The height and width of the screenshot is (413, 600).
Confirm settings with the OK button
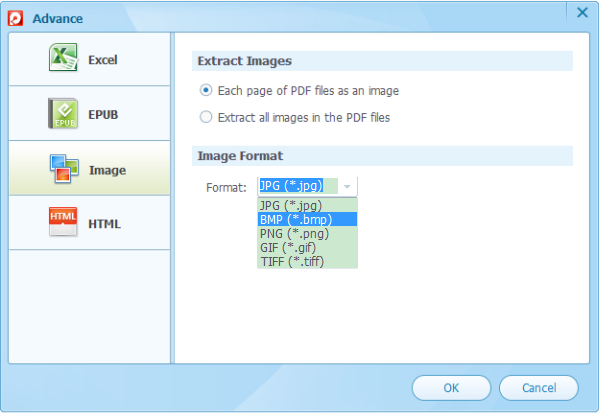pyautogui.click(x=451, y=388)
